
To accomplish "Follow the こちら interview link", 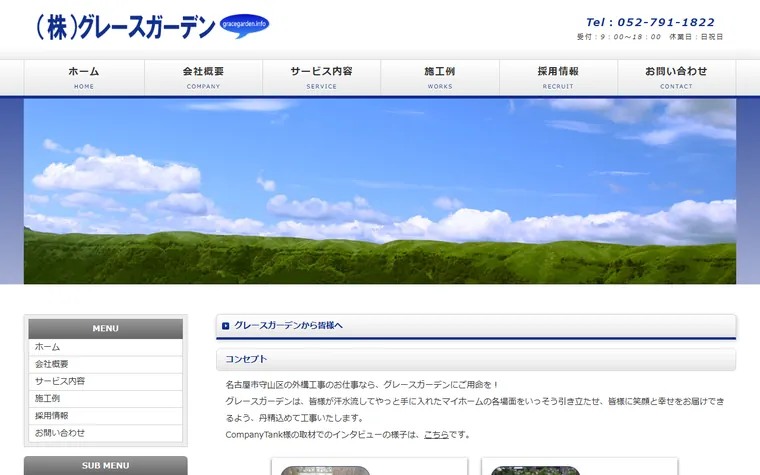I will pyautogui.click(x=436, y=435).
